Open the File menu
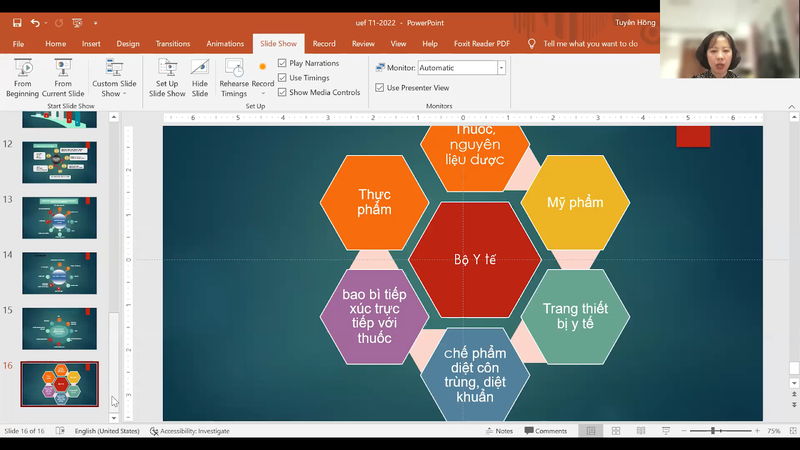Viewport: 800px width, 450px height. point(18,44)
